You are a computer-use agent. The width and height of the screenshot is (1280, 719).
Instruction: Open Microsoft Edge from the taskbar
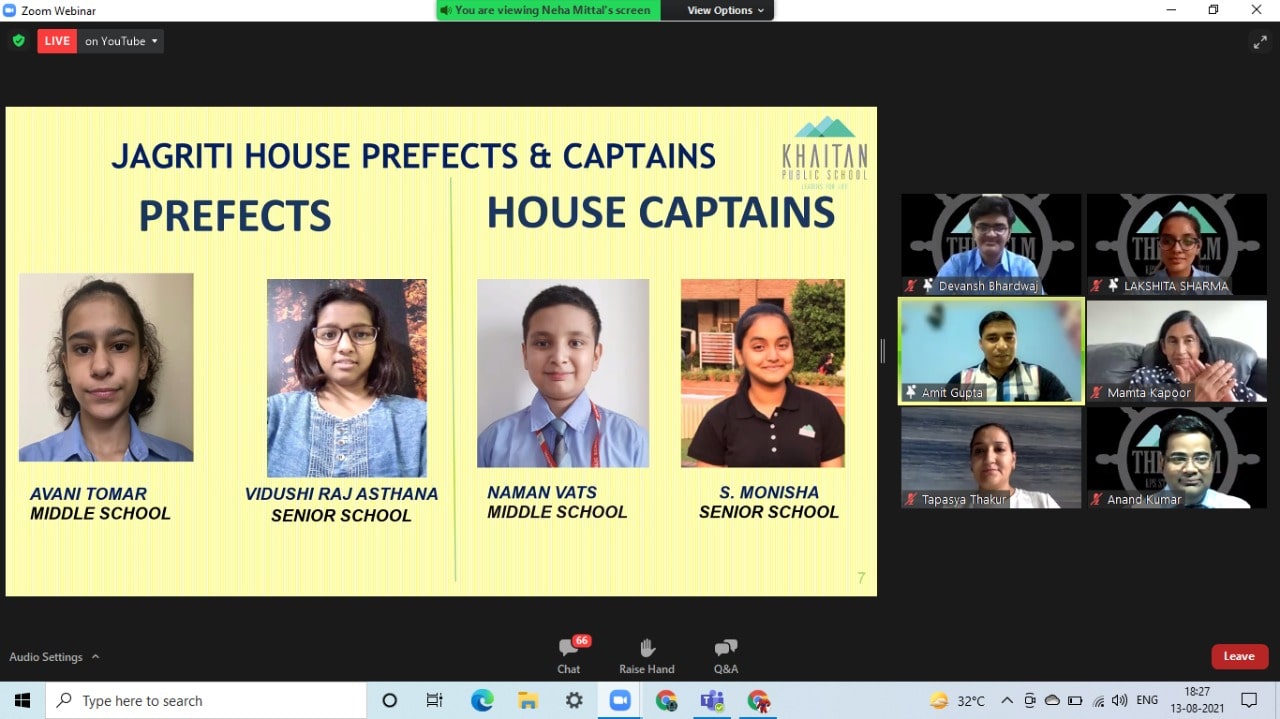(482, 701)
